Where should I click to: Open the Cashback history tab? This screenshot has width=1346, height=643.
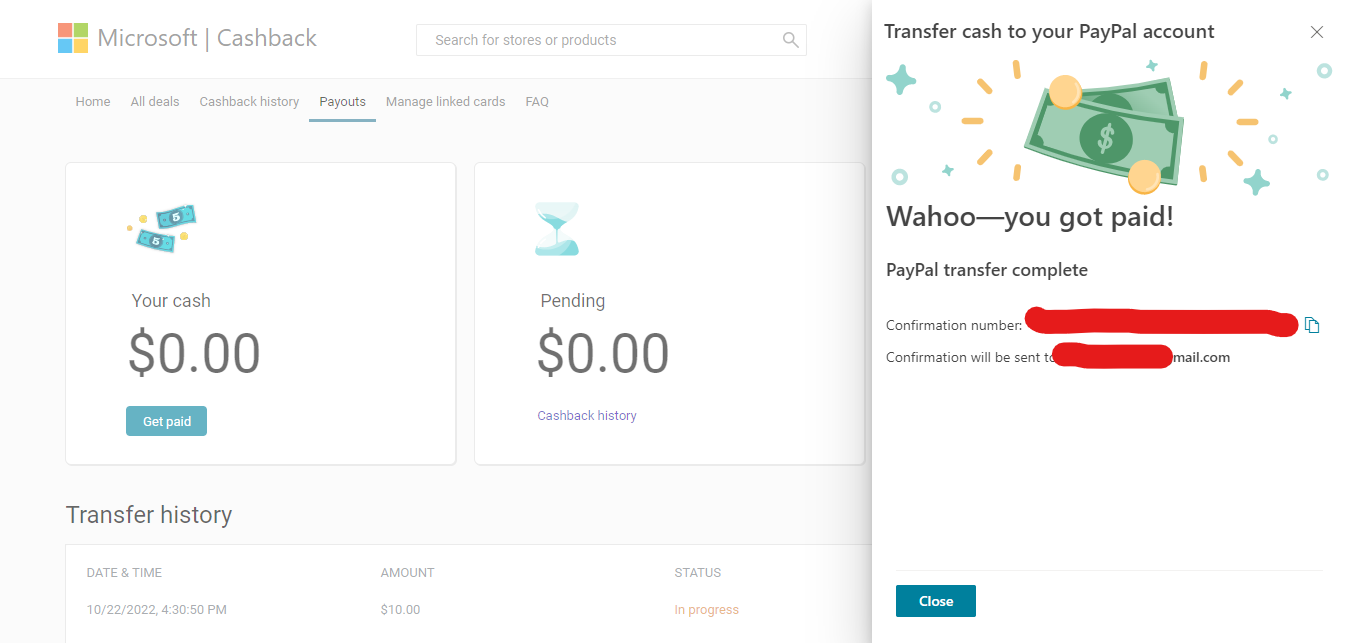click(x=249, y=102)
